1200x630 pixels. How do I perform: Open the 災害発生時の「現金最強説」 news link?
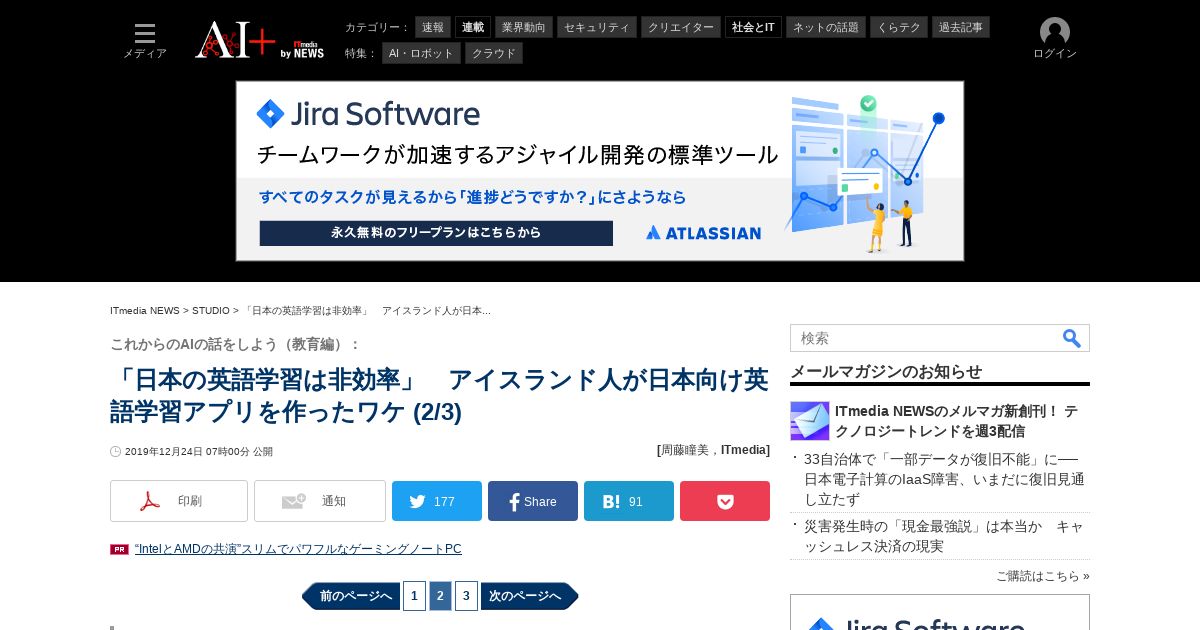coord(944,536)
